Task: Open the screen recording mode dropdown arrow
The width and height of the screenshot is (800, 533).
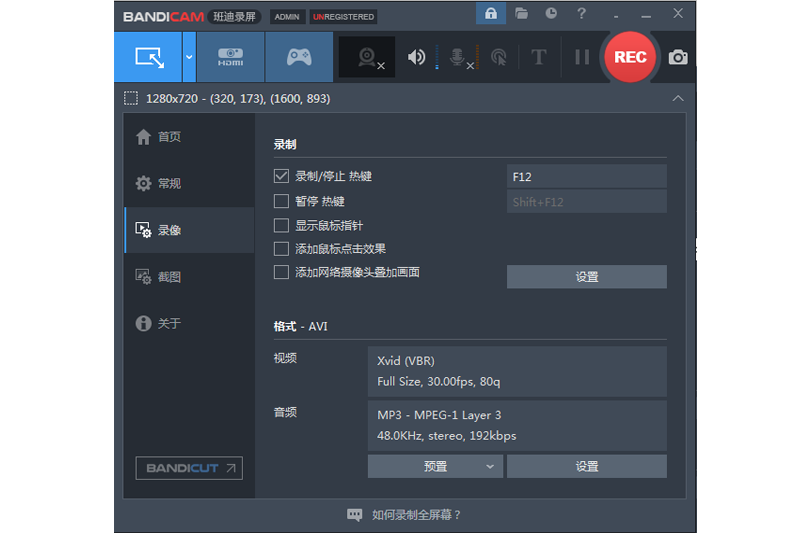Action: coord(189,57)
